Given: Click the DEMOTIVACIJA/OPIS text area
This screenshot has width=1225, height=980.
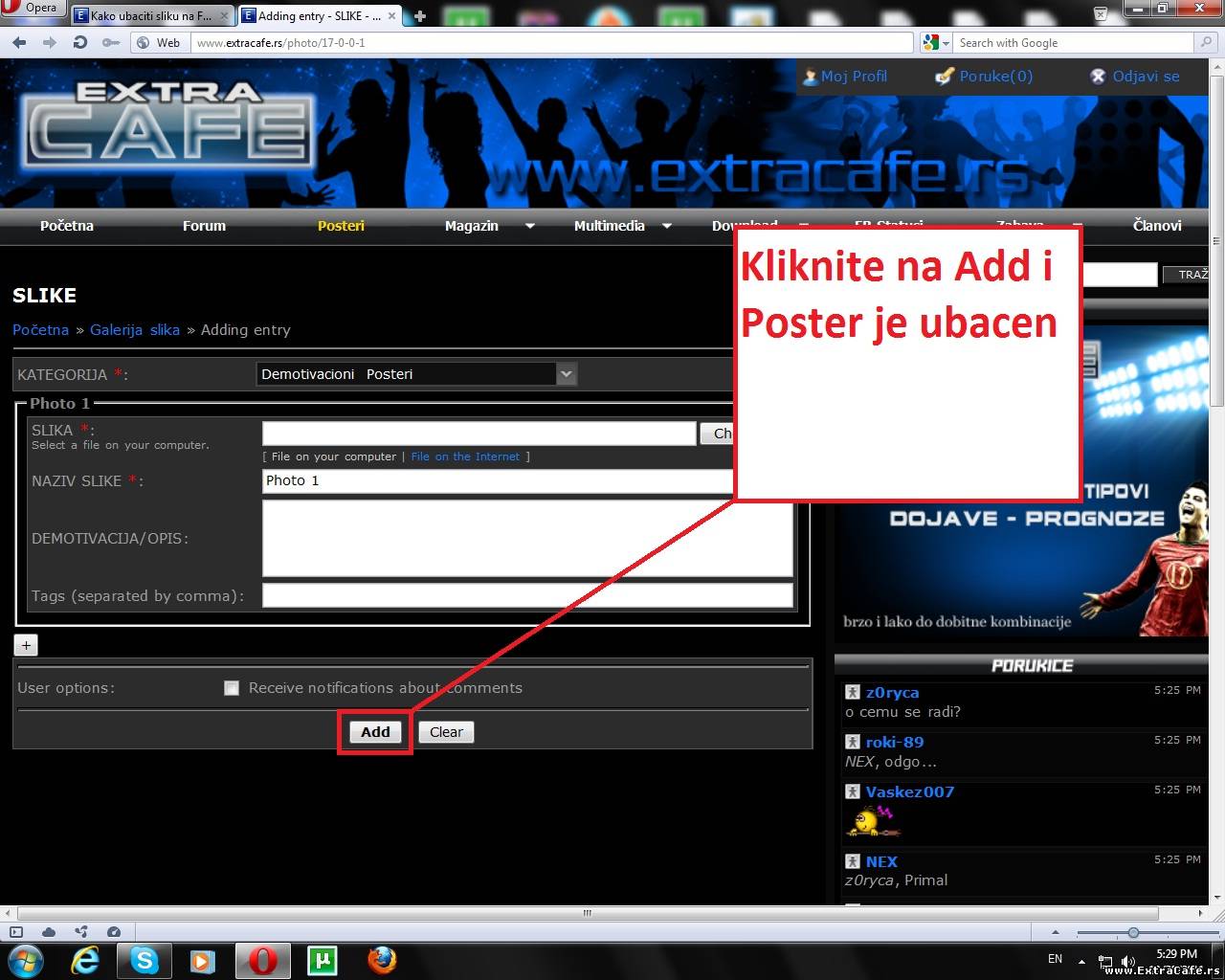Looking at the screenshot, I should (x=527, y=538).
